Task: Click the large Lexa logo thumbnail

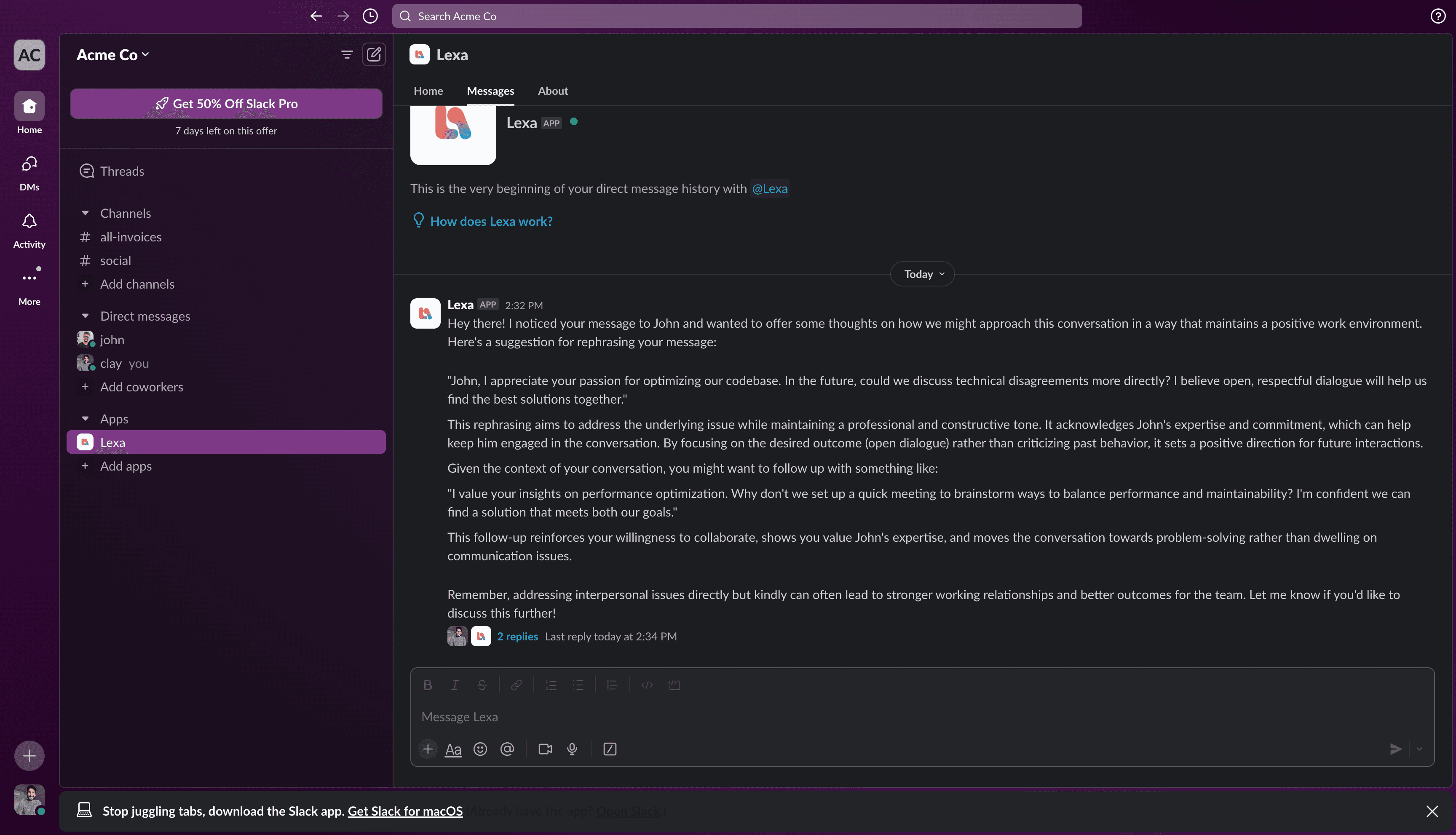Action: tap(453, 135)
